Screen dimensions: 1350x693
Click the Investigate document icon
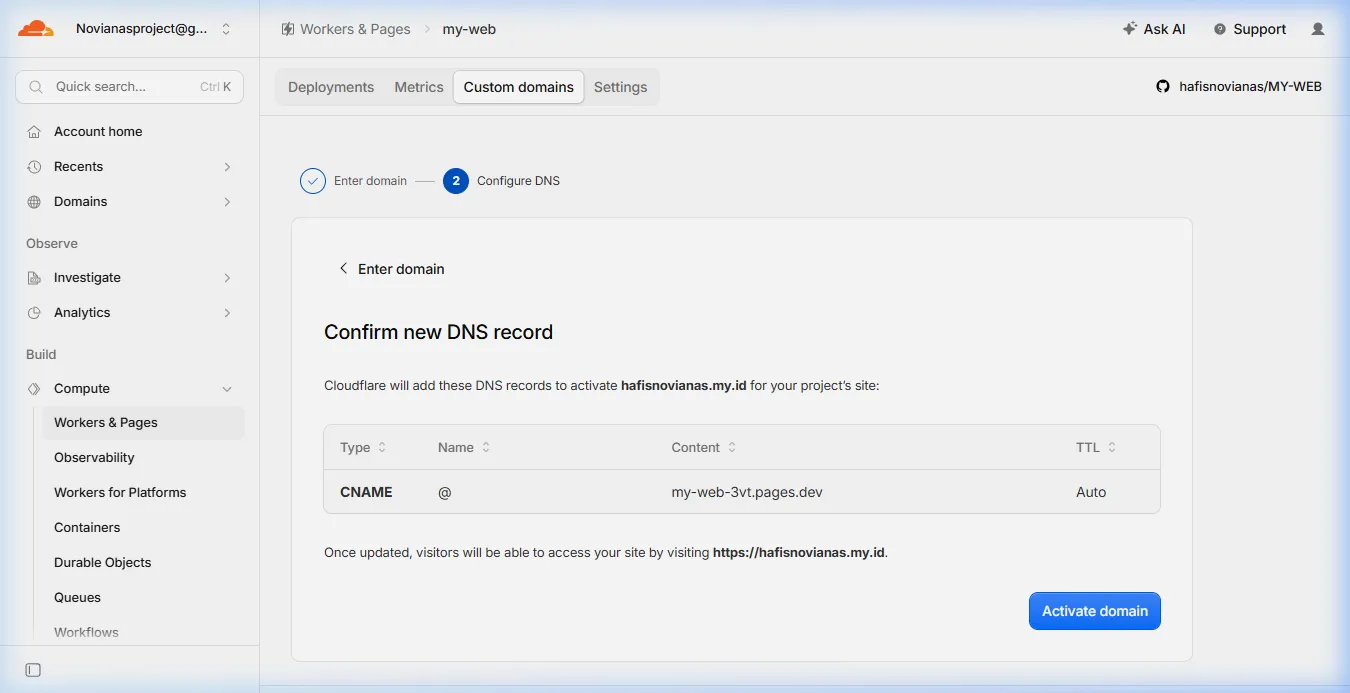click(x=34, y=277)
